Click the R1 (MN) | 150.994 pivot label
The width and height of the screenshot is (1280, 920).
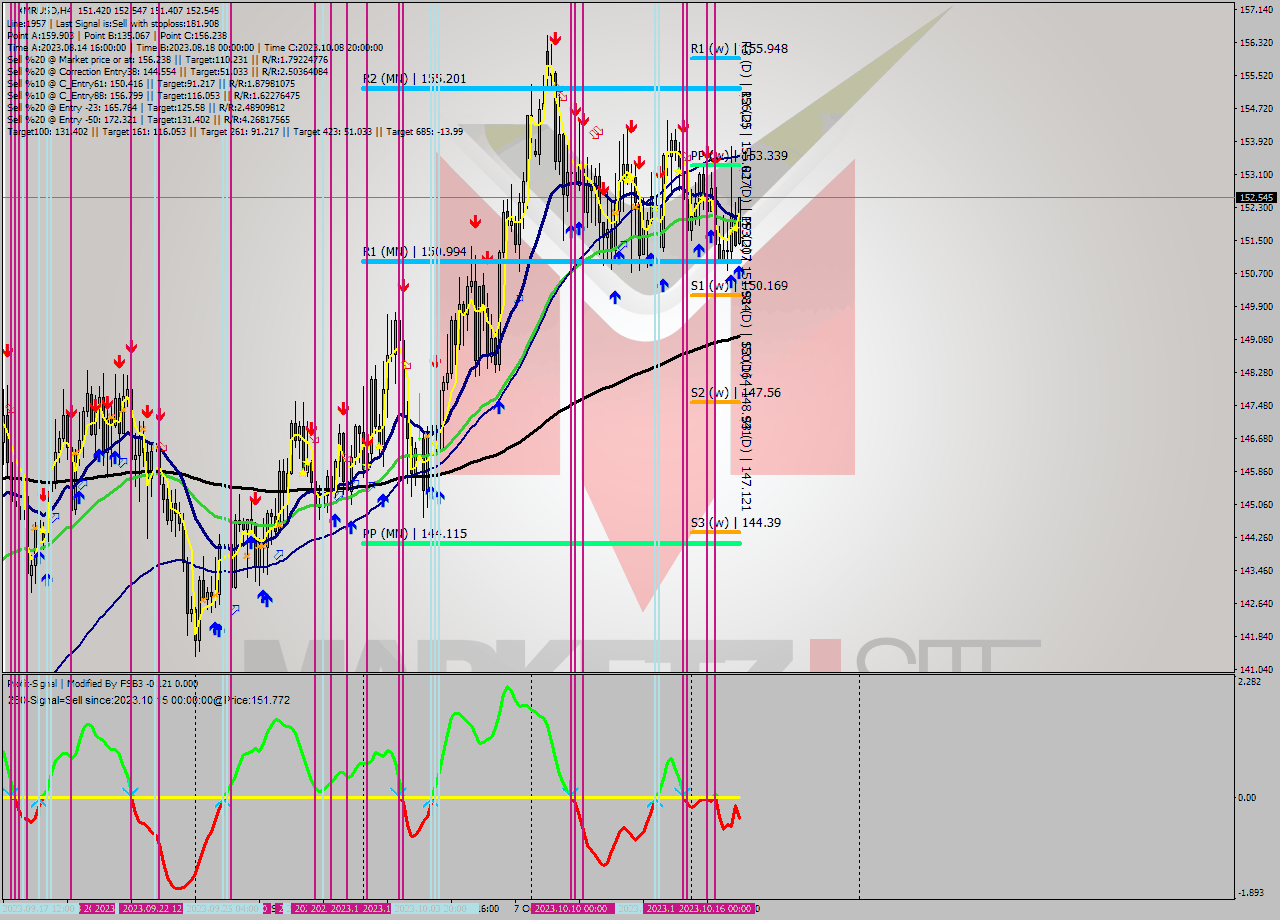[414, 251]
